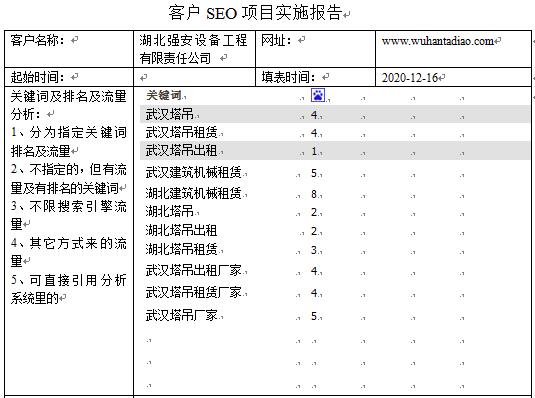Select the 武汉建筑机械租赁 keyword

click(x=193, y=172)
